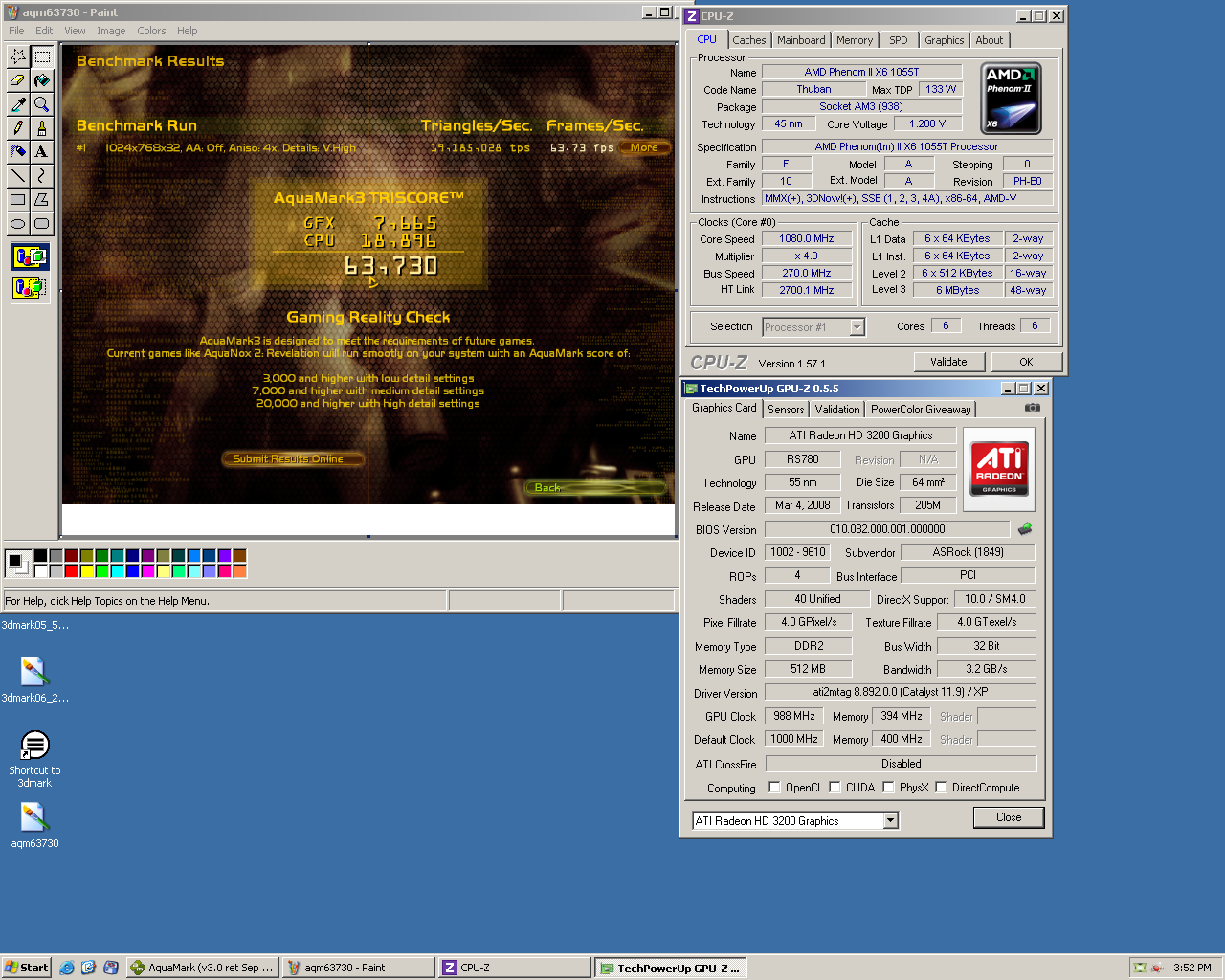Viewport: 1225px width, 980px height.
Task: Enable the CUDA checkbox in GPU-Z
Action: coord(835,788)
